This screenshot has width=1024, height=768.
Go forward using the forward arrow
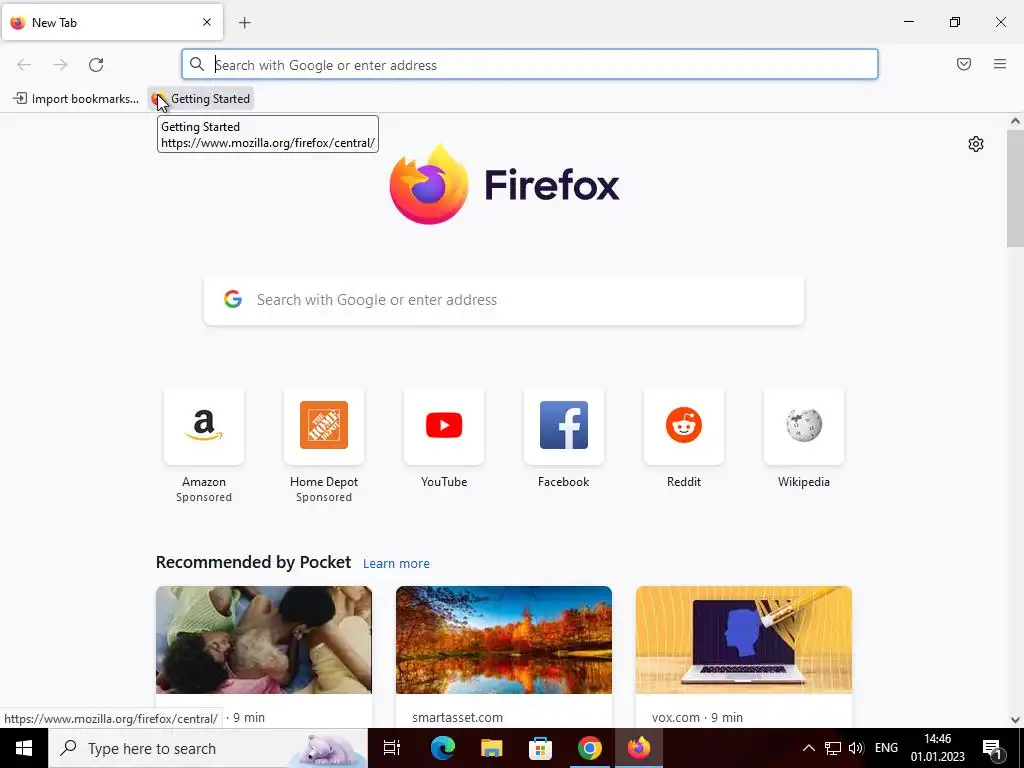60,65
